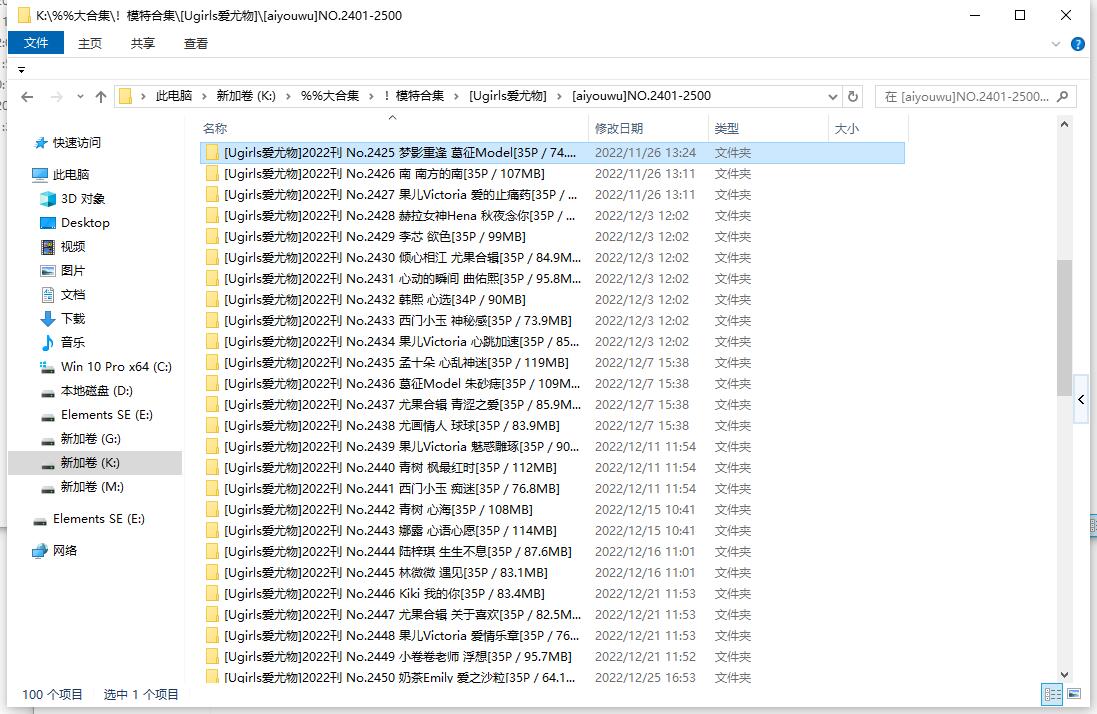
Task: Click folder icon of No.2438 尤画情人 球球
Action: pyautogui.click(x=213, y=425)
